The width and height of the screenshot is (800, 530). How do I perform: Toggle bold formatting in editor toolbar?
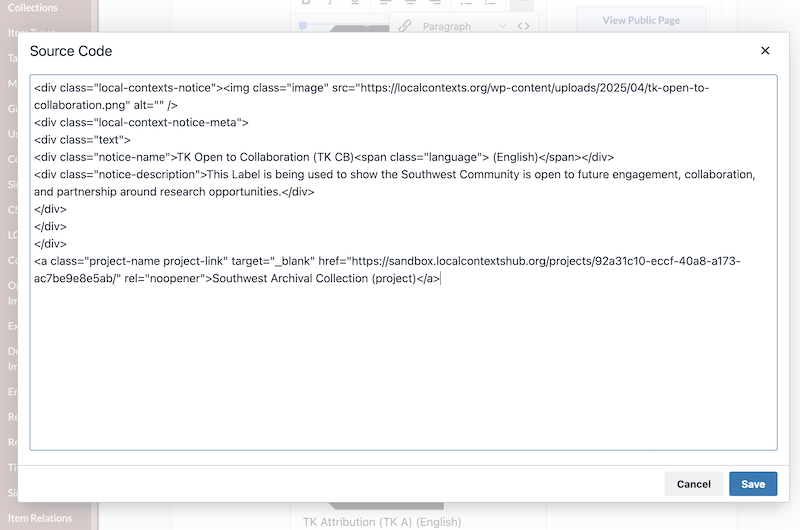click(305, 3)
